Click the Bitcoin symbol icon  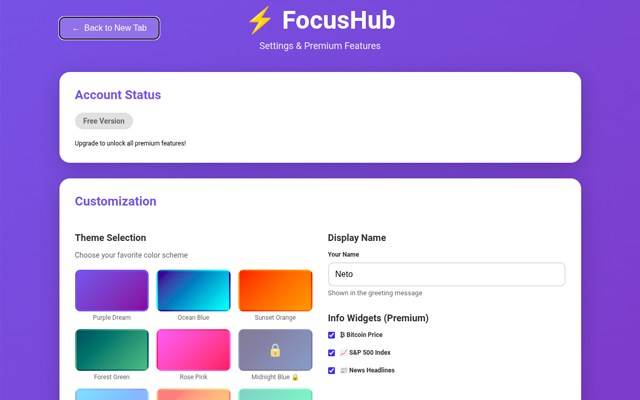[x=342, y=335]
